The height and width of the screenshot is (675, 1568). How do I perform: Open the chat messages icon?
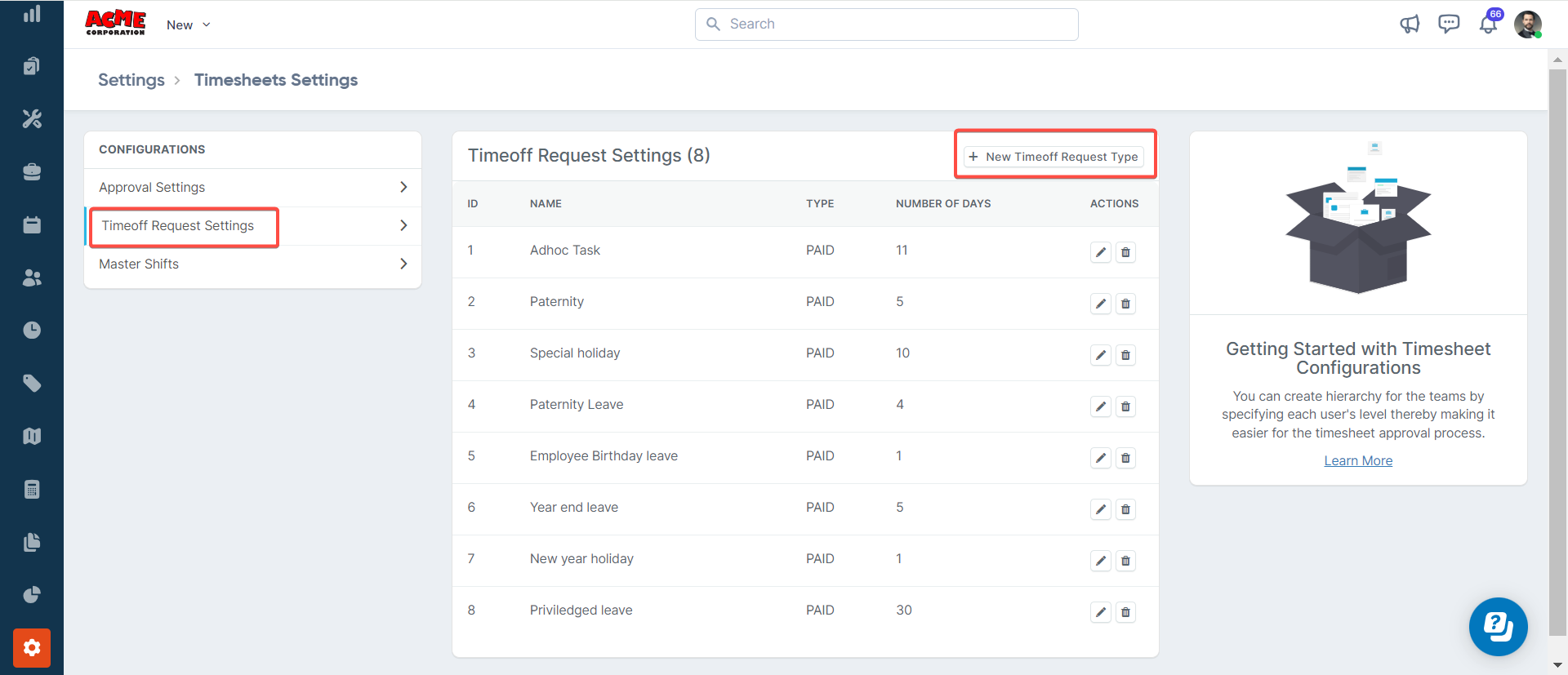(x=1449, y=24)
